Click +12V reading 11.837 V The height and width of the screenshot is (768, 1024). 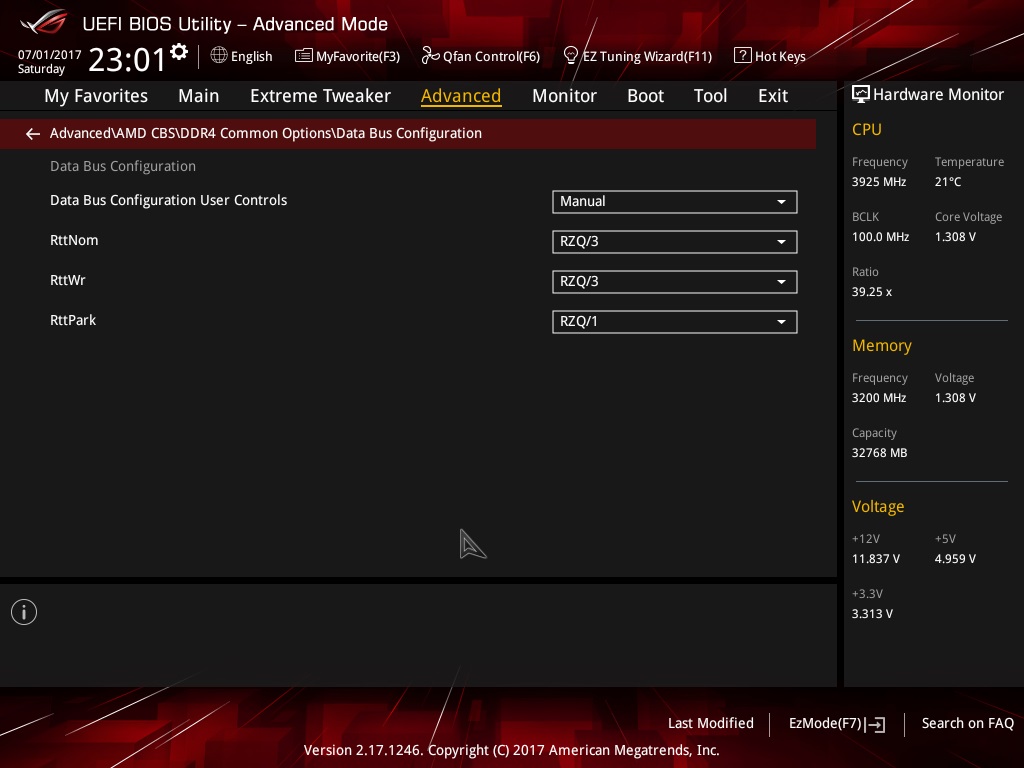tap(876, 559)
